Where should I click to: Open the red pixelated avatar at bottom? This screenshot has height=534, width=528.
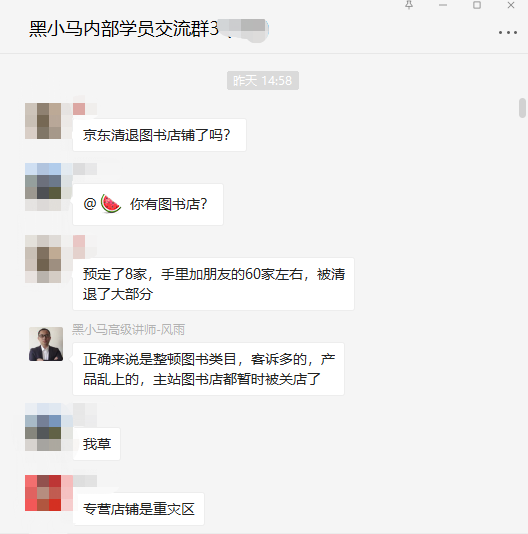point(43,493)
